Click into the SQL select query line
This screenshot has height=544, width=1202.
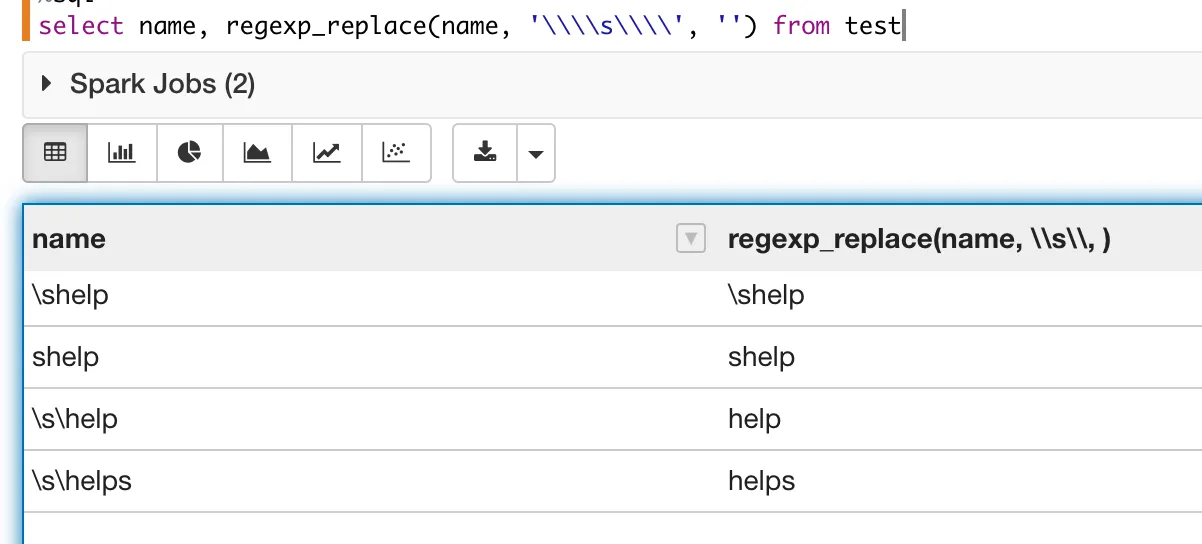(x=470, y=26)
